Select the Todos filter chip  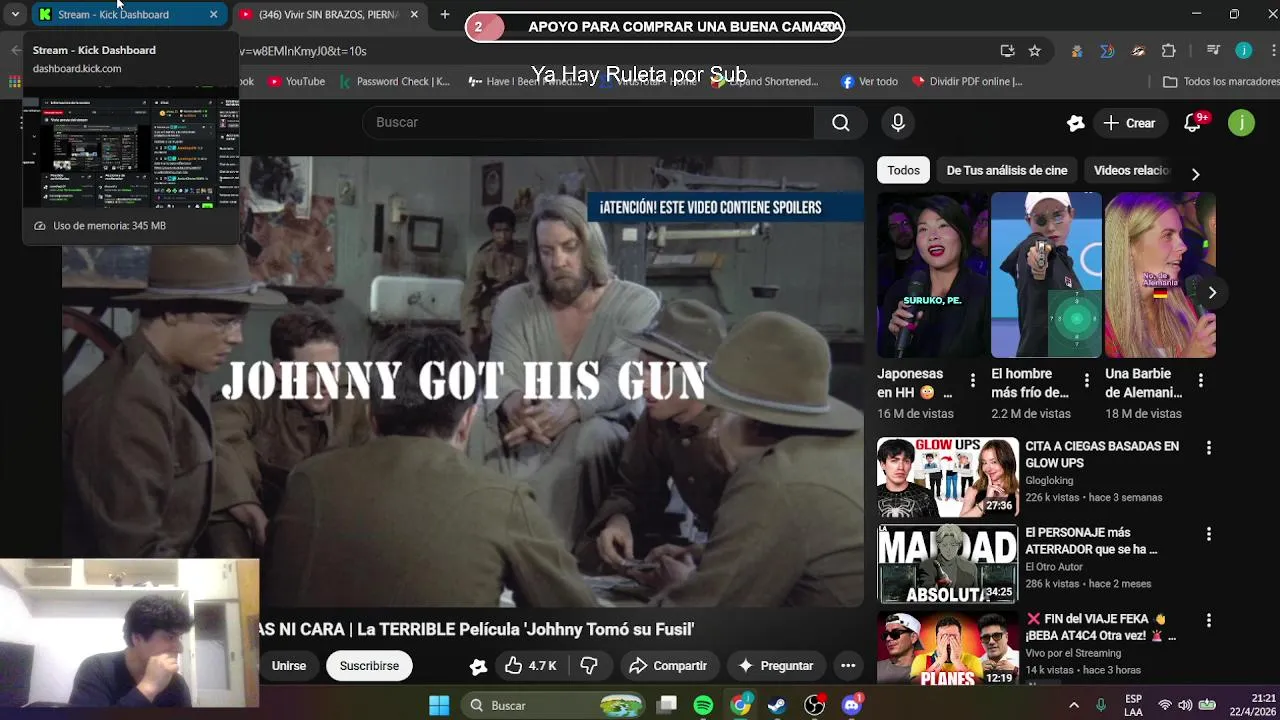903,170
